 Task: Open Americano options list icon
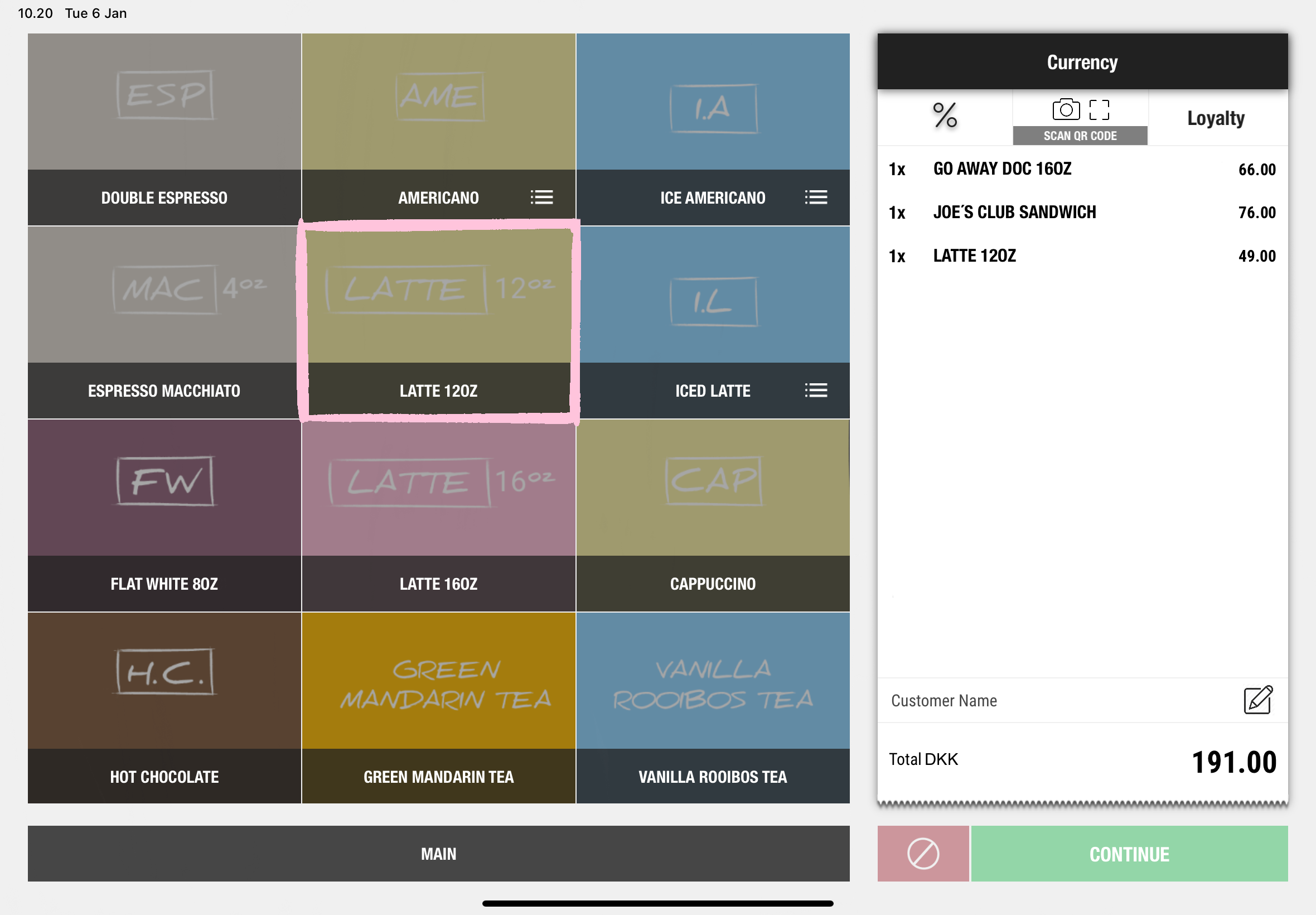pos(541,197)
